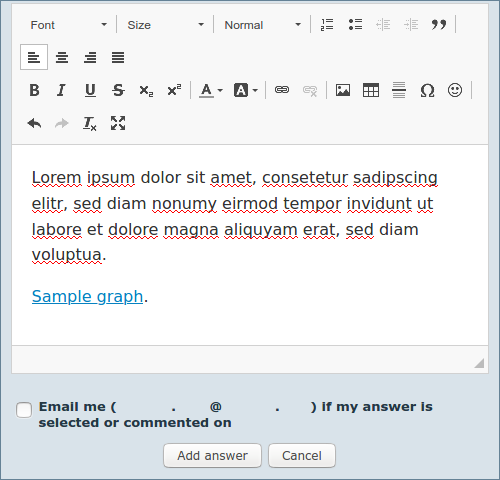Click the Add answer button
500x480 pixels.
[x=212, y=455]
